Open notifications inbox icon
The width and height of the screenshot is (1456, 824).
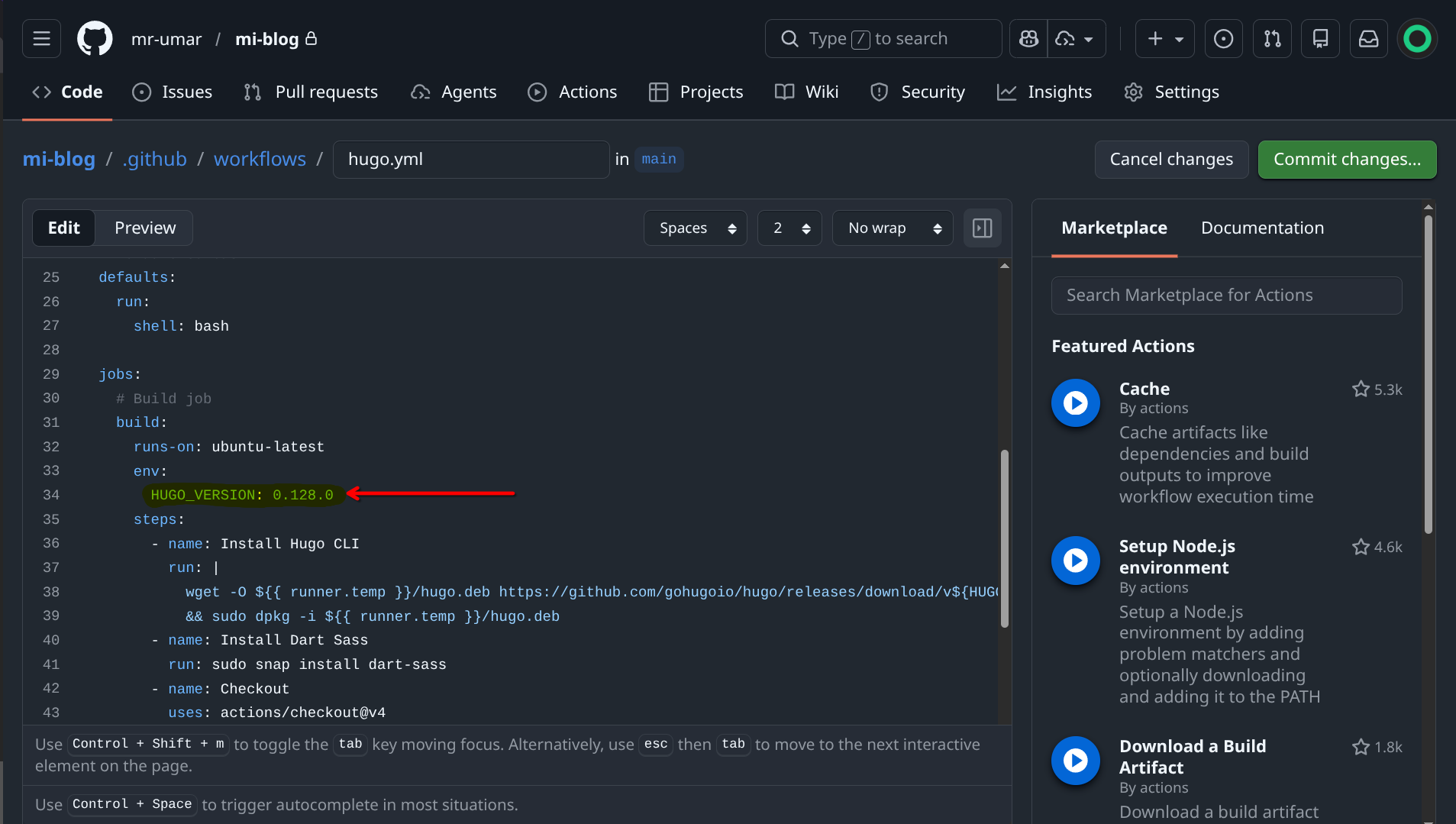(1368, 39)
